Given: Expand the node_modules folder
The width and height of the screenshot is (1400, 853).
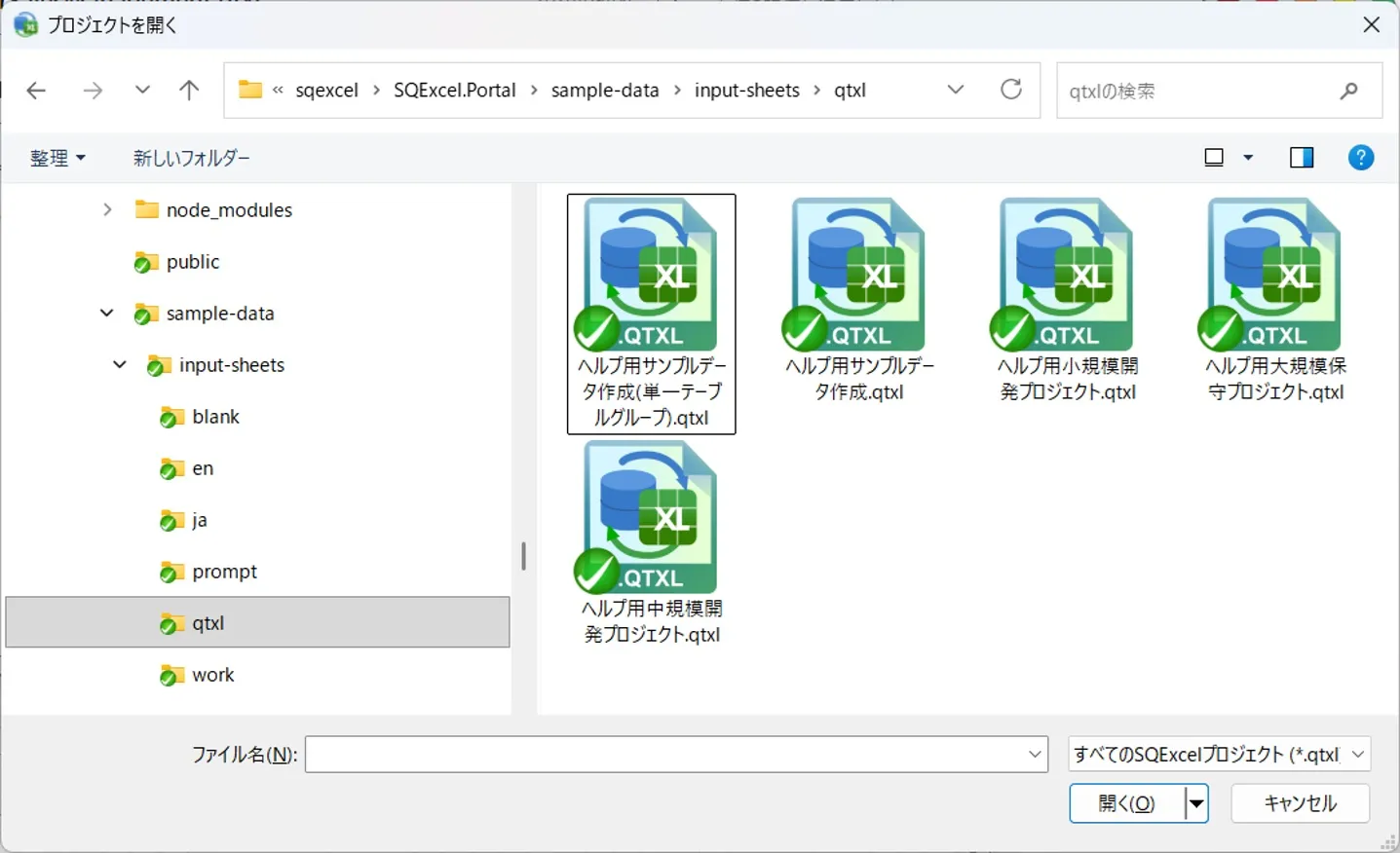Looking at the screenshot, I should (x=107, y=209).
